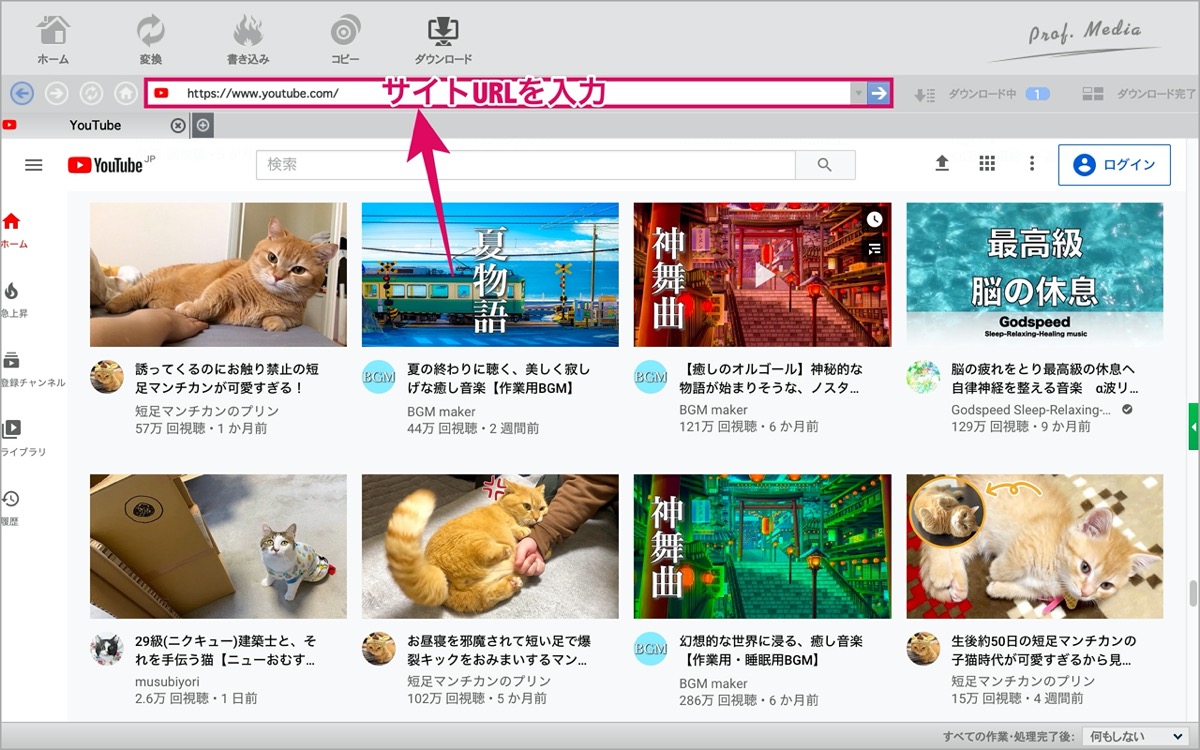Image resolution: width=1200 pixels, height=750 pixels.
Task: Open the ダウンロード完了 completed list
Action: coord(1139,94)
